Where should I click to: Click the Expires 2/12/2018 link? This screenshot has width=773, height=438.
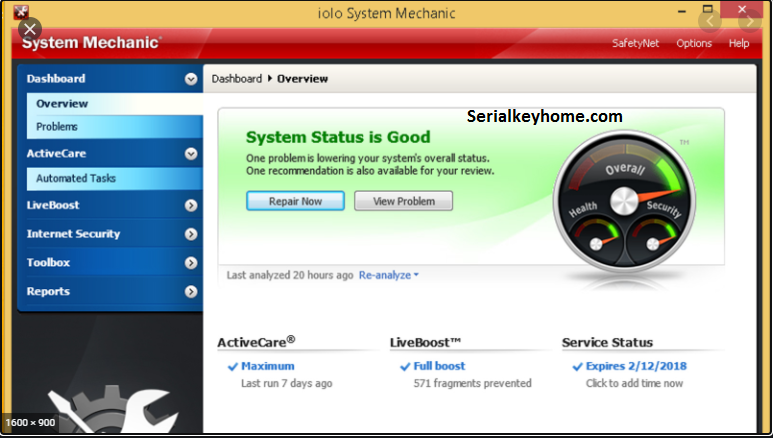(x=636, y=366)
